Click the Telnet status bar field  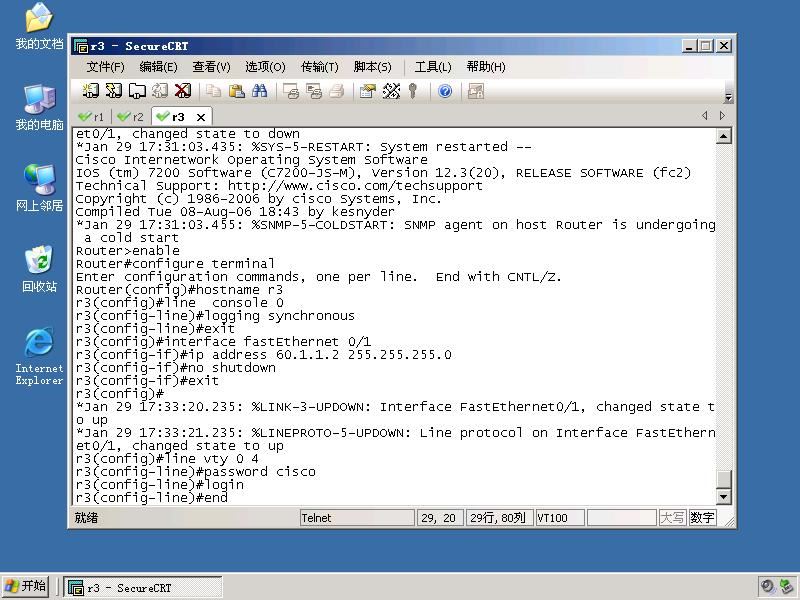click(x=357, y=518)
